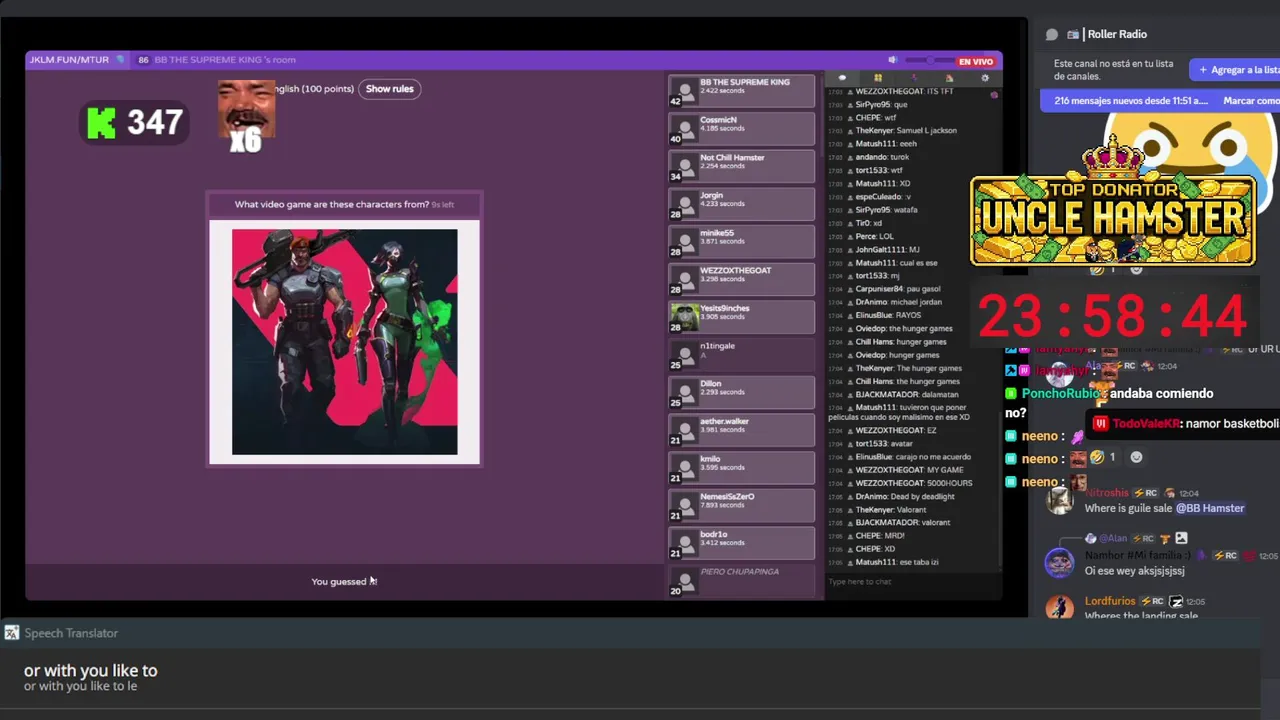Image resolution: width=1280 pixels, height=720 pixels.
Task: Click the radio icon beside Roller Radio
Action: click(x=1073, y=34)
